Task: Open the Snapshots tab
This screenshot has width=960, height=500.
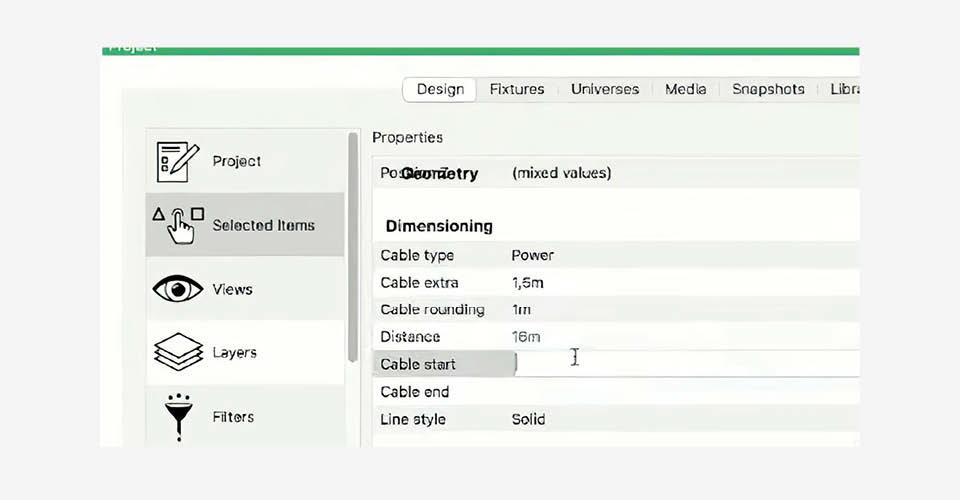Action: 768,89
